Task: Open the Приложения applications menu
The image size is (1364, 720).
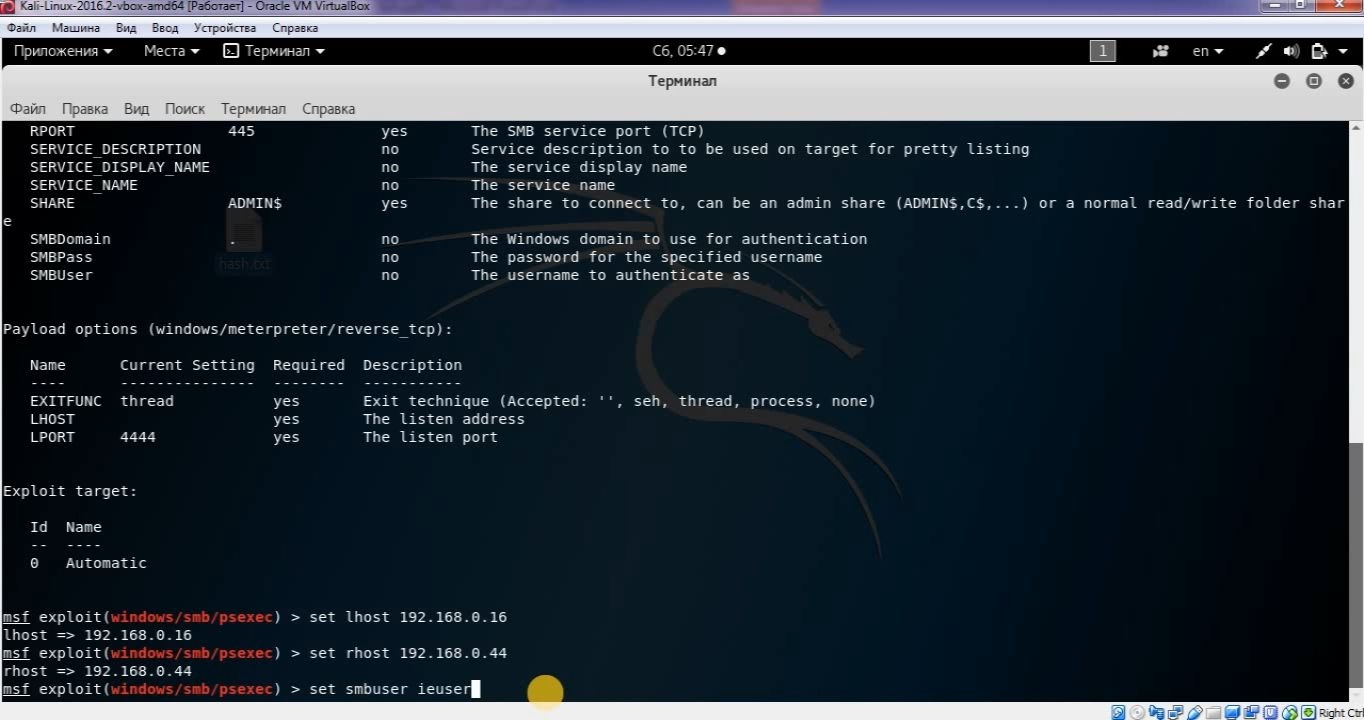Action: [63, 51]
